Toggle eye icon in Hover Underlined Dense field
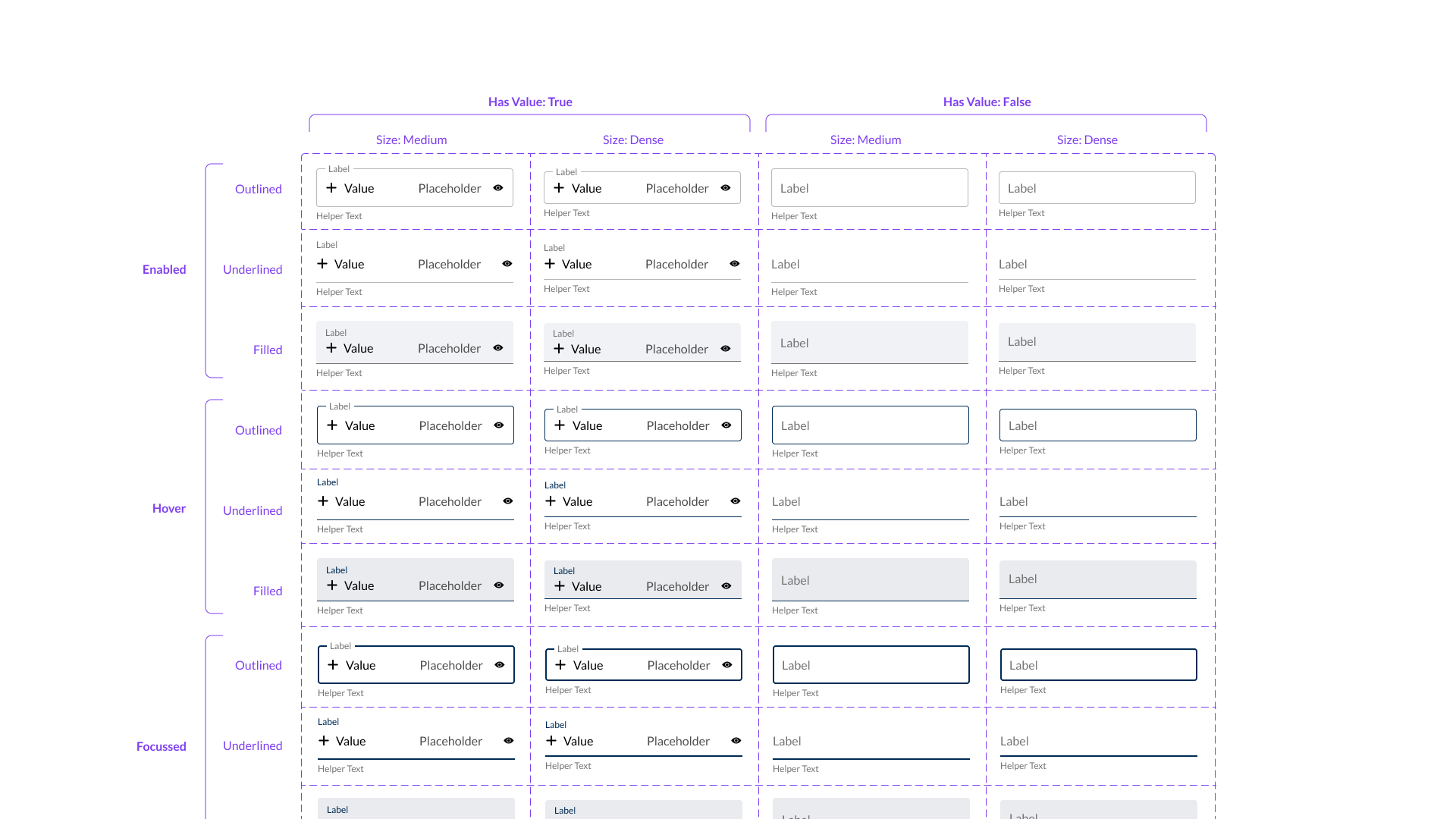The height and width of the screenshot is (819, 1456). click(x=736, y=501)
